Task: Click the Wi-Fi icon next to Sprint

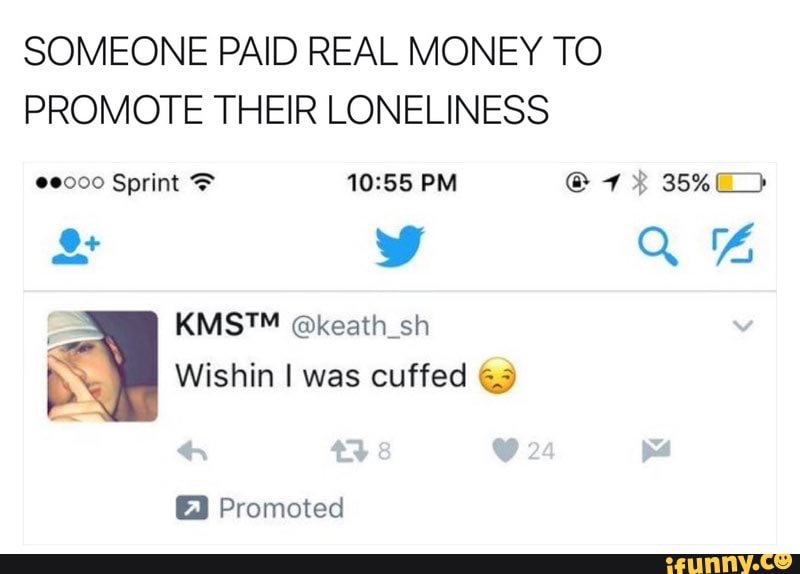Action: click(x=203, y=182)
